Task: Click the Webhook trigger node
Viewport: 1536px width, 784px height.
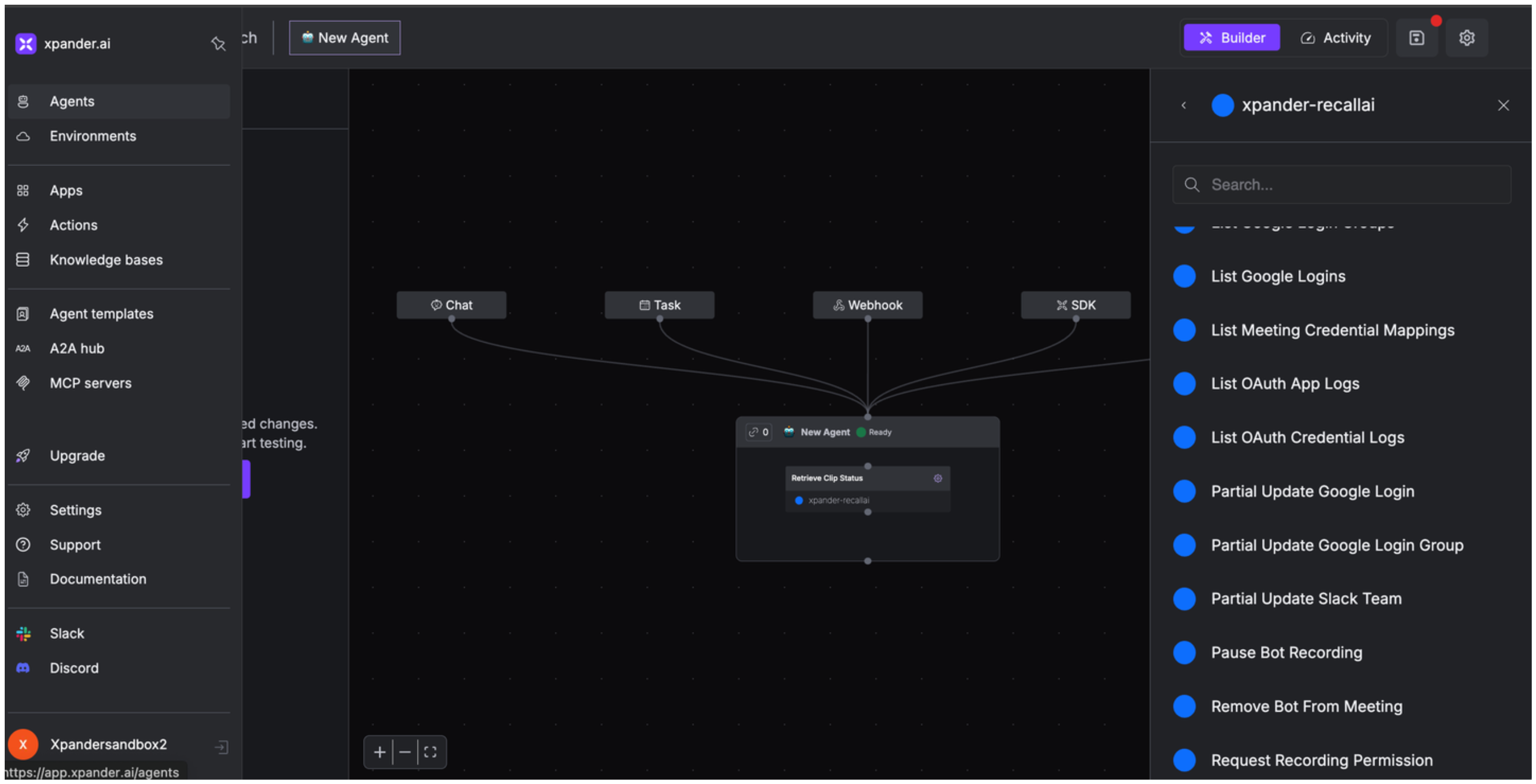Action: [867, 305]
